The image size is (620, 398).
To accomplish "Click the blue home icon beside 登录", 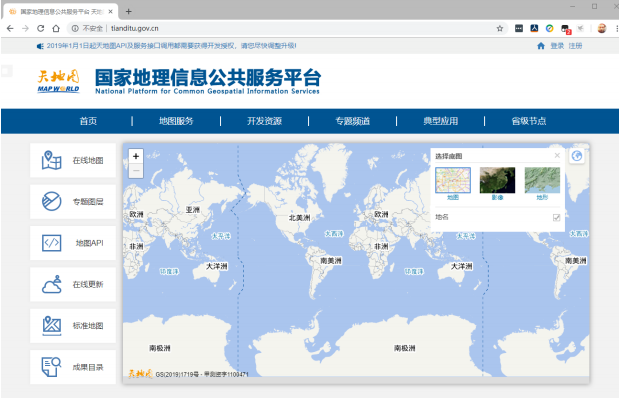I will [541, 46].
